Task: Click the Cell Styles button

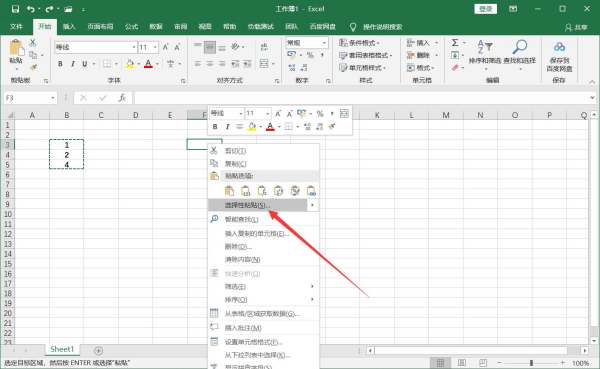Action: point(362,68)
